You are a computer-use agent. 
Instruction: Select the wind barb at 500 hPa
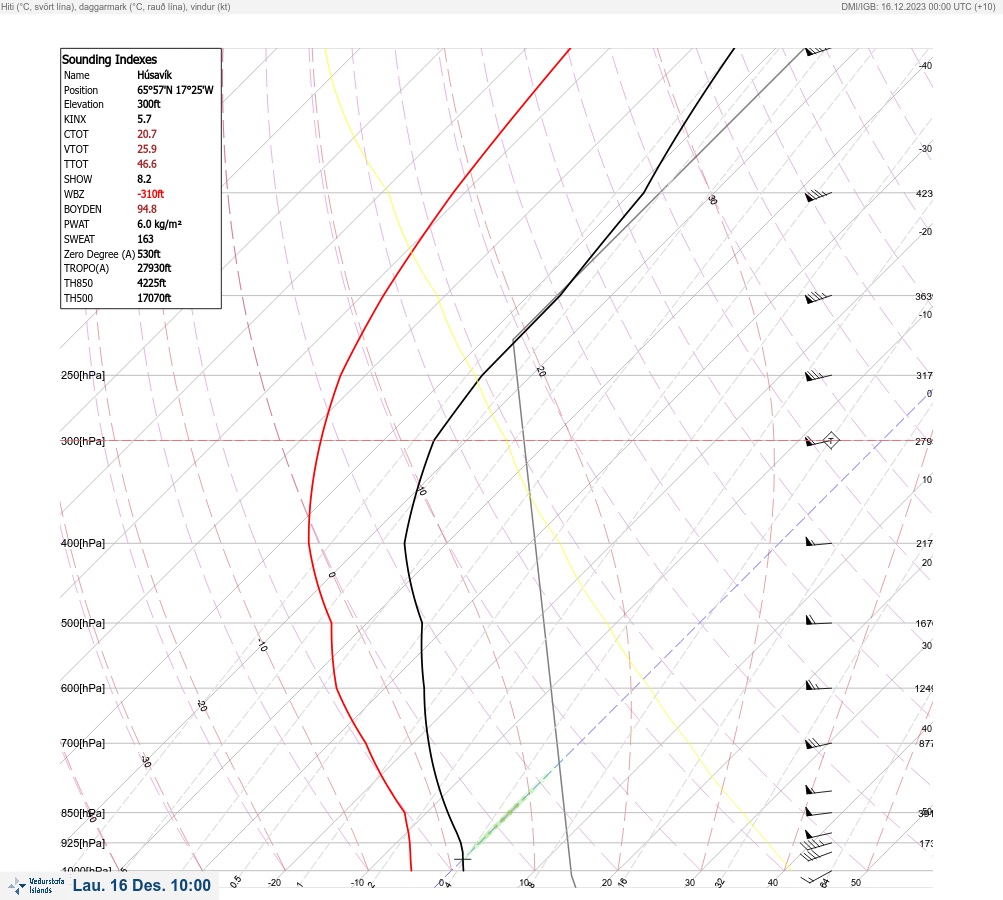click(x=818, y=620)
